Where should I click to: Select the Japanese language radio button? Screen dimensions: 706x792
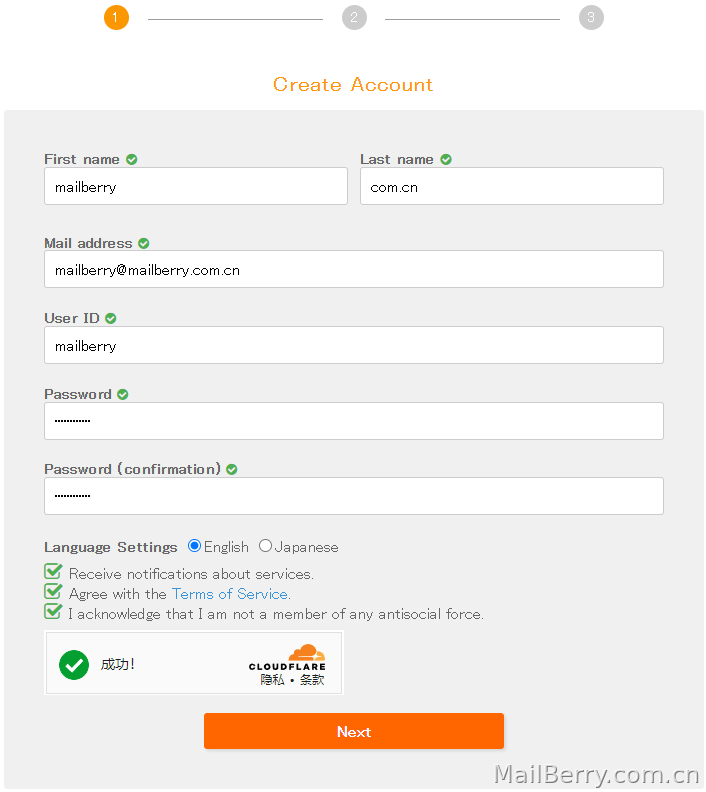click(265, 546)
